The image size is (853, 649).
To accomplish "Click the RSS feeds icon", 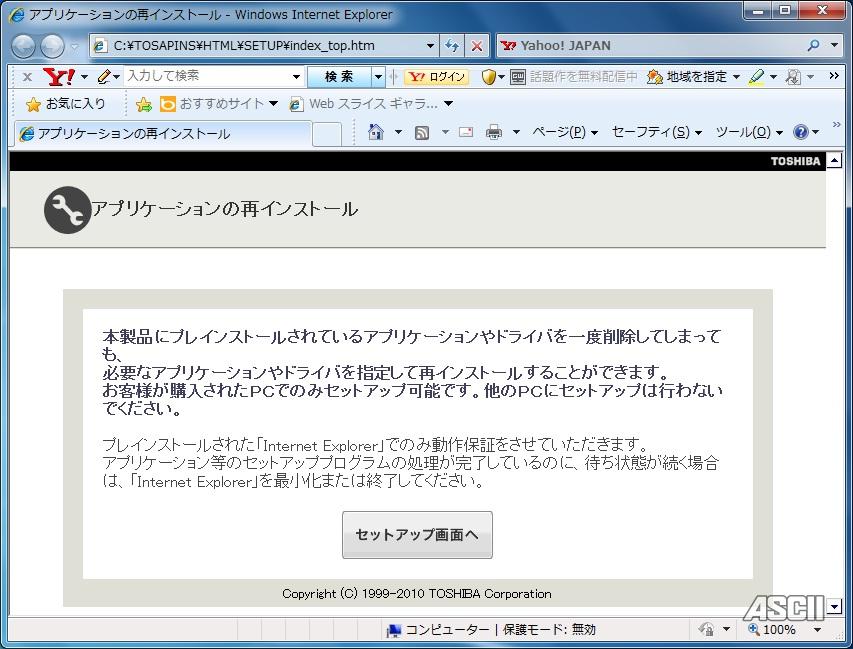I will click(x=422, y=132).
